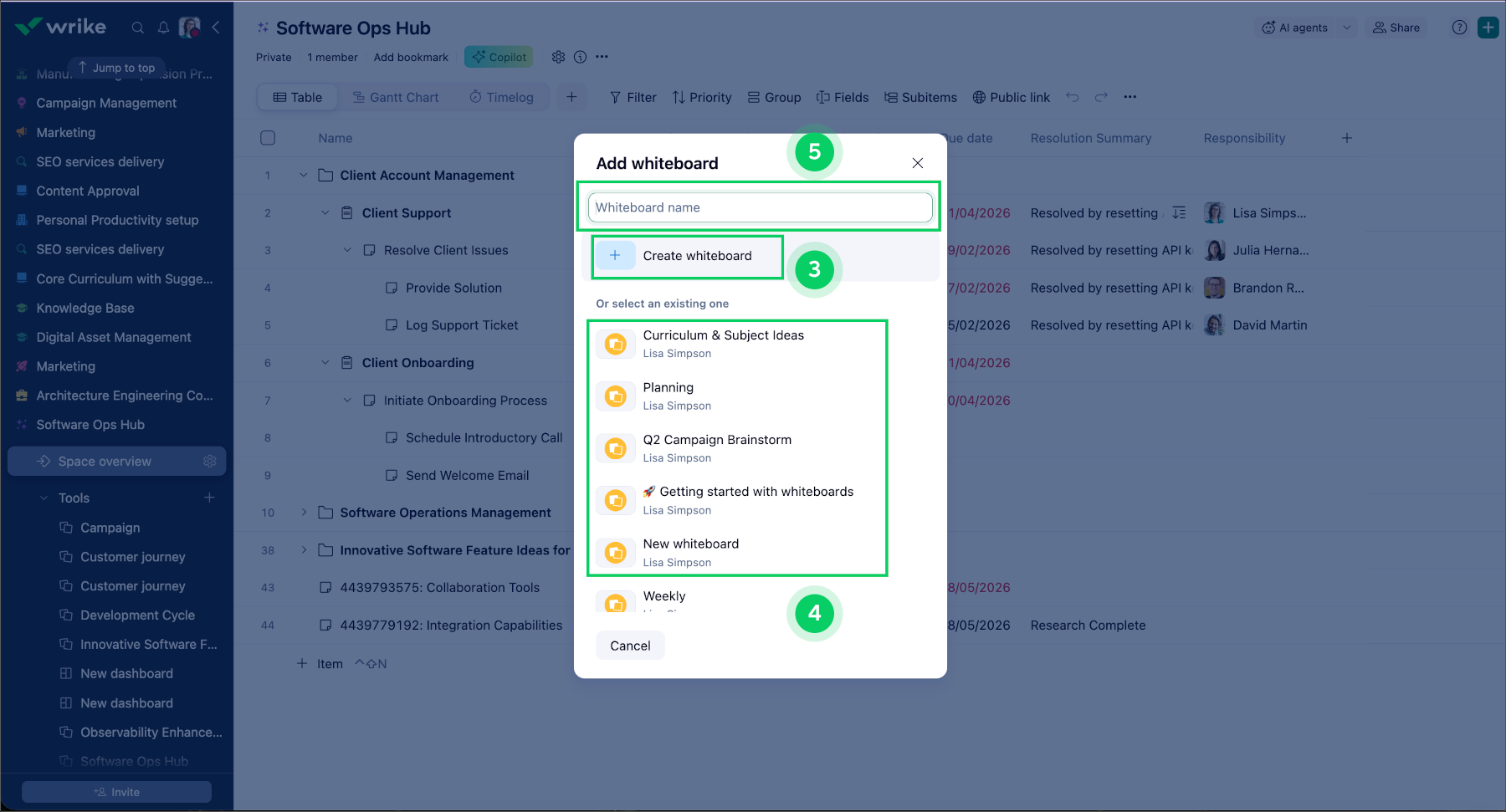Viewport: 1506px width, 812px height.
Task: Click the Planning whiteboard icon
Action: [x=616, y=396]
